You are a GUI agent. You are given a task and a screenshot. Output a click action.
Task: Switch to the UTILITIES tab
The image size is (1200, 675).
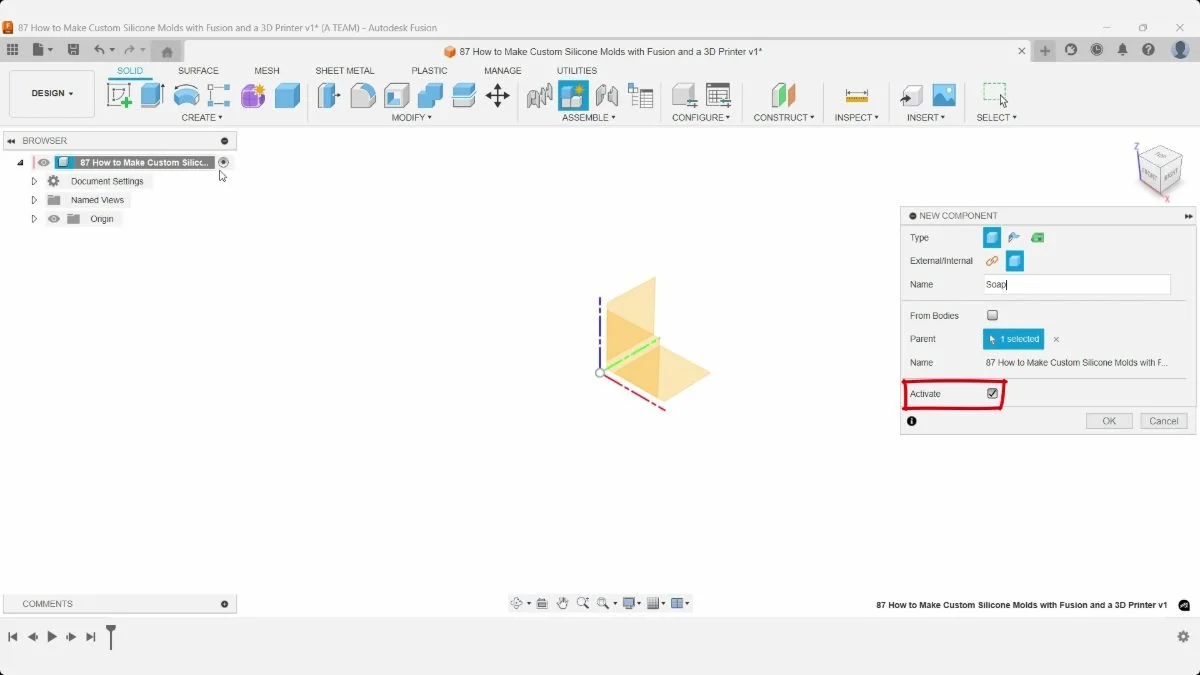(x=577, y=71)
